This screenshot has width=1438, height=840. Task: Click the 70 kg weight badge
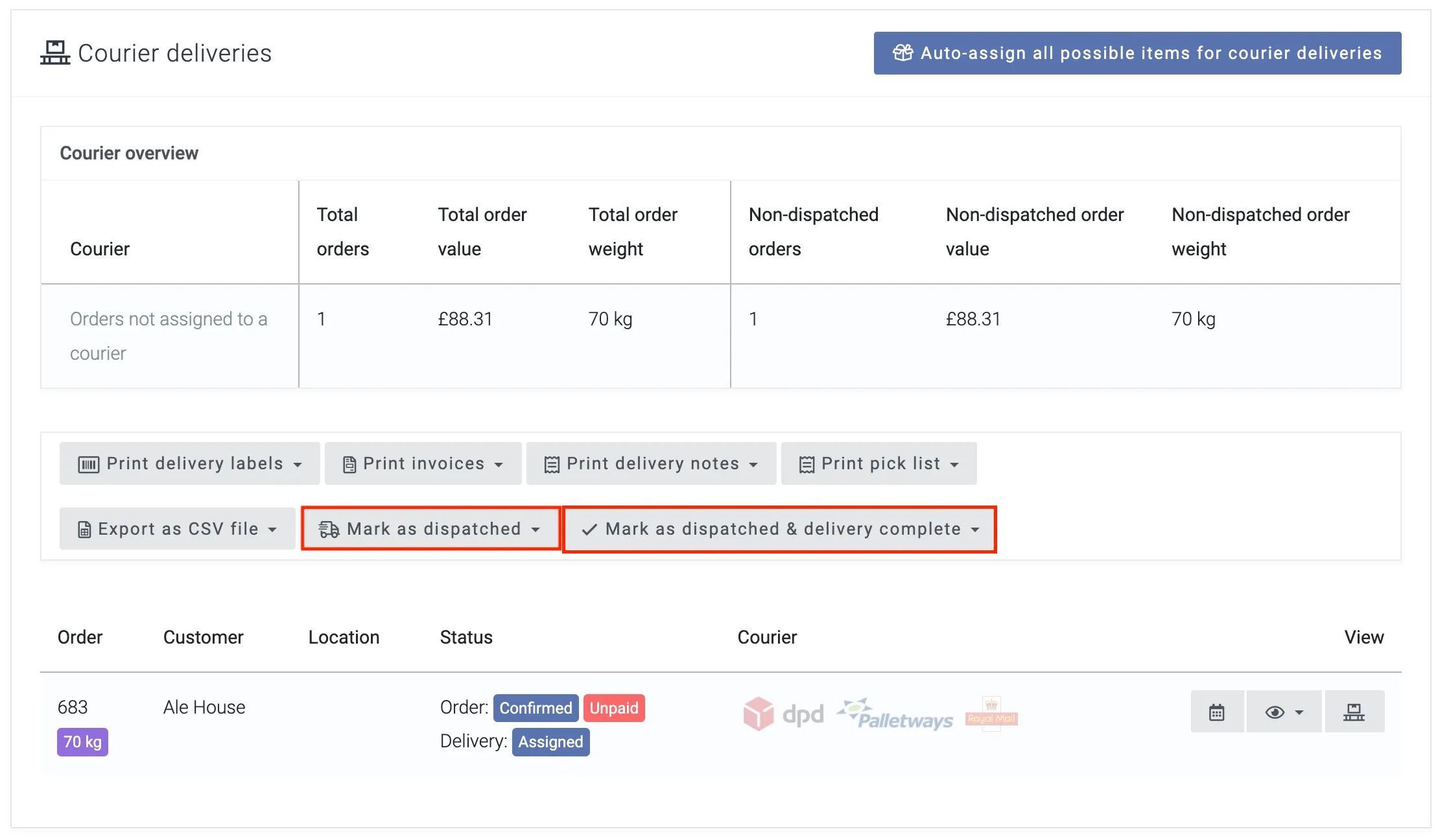(82, 741)
